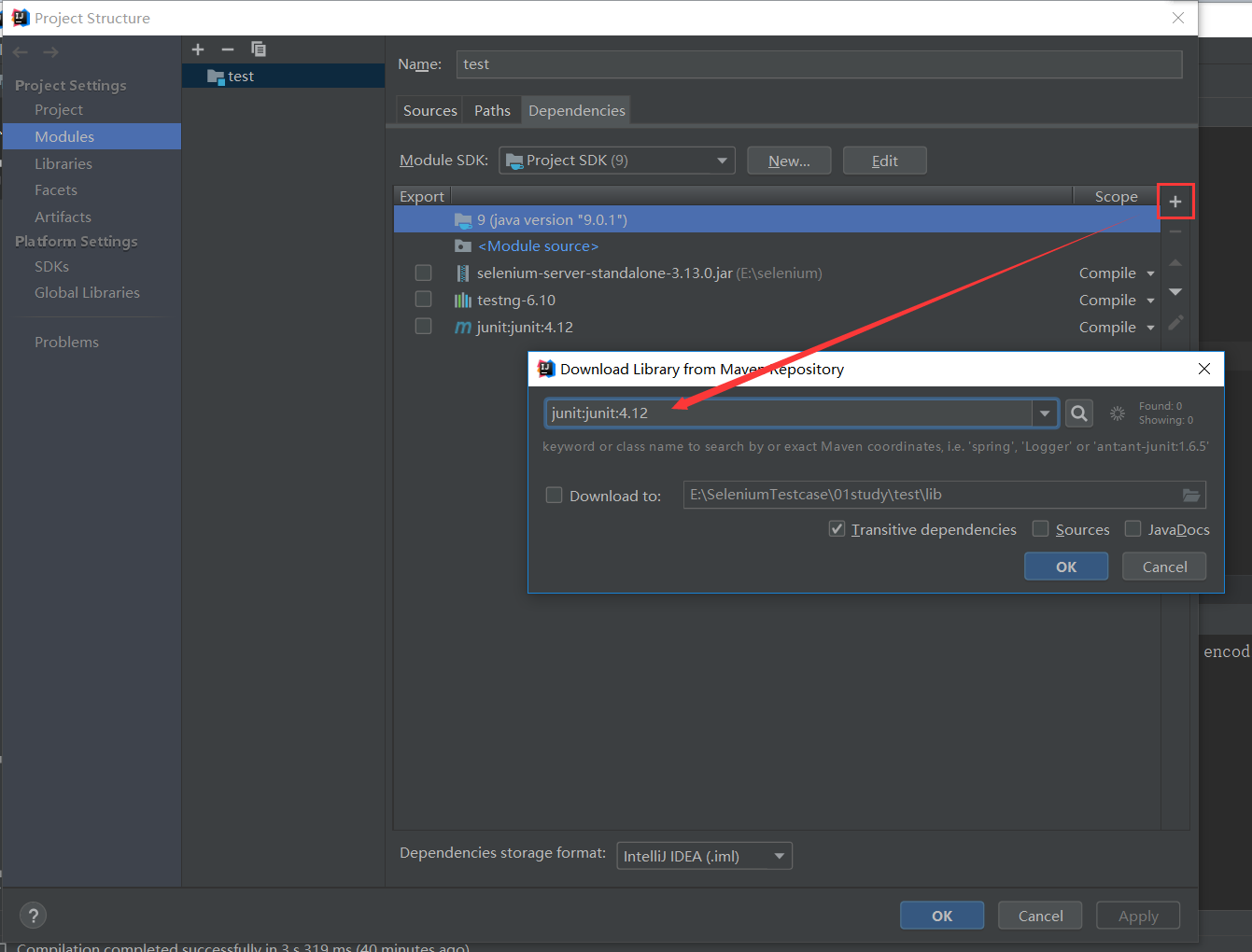Screen dimensions: 1252x952
Task: Open Global Libraries in the sidebar
Action: tap(87, 293)
